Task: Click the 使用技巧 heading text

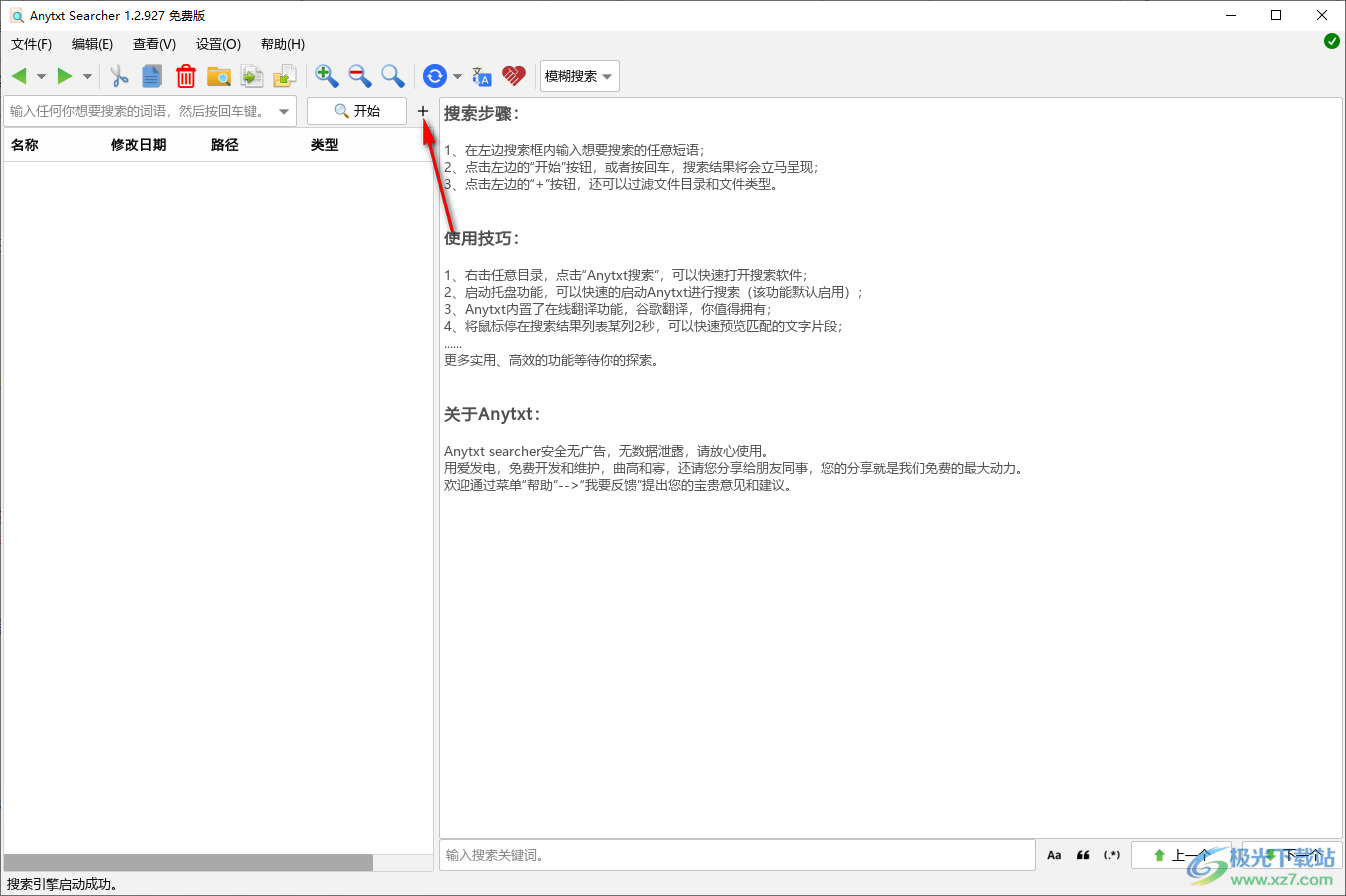Action: (x=481, y=238)
